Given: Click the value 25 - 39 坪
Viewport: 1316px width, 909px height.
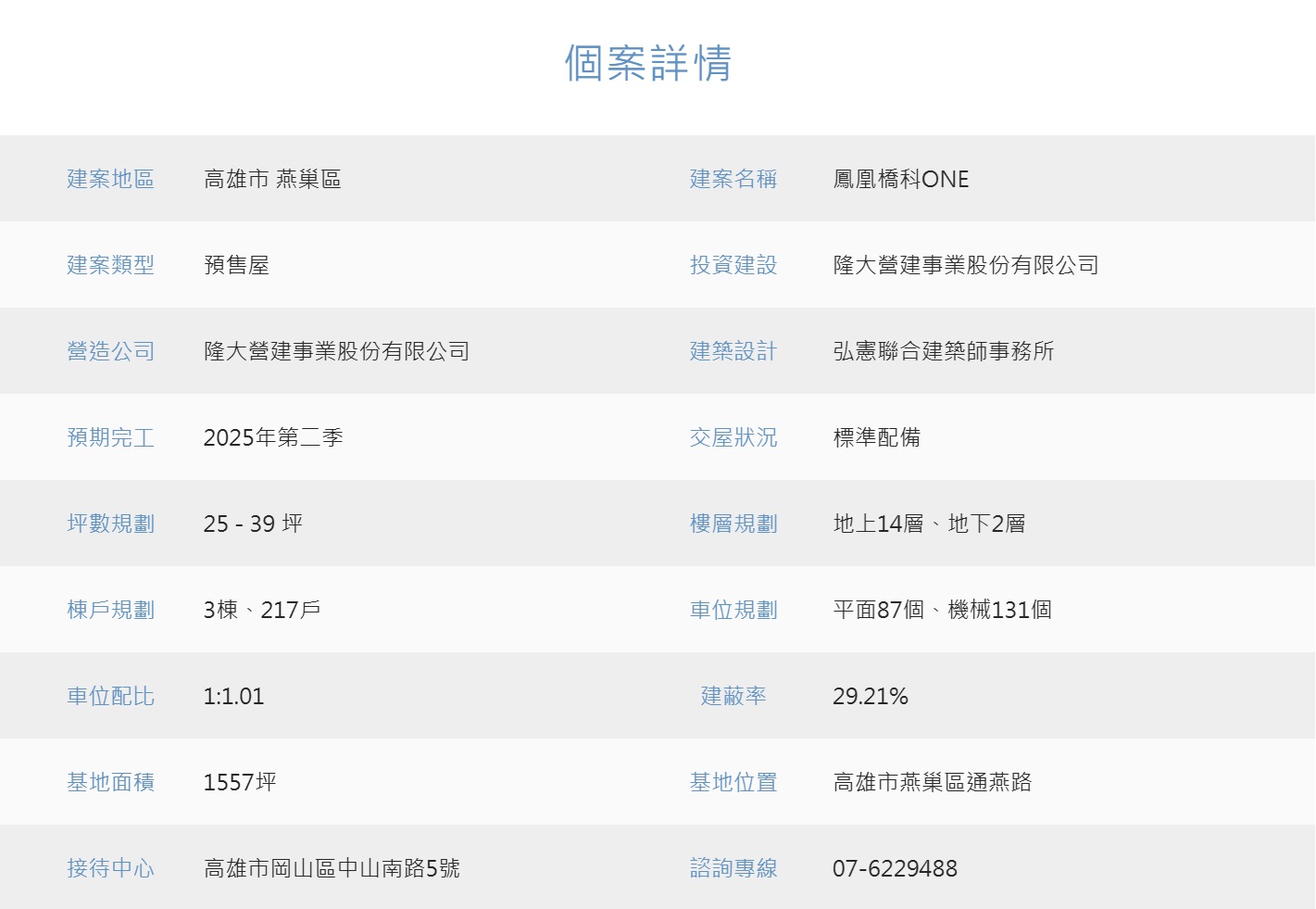Looking at the screenshot, I should tap(253, 524).
